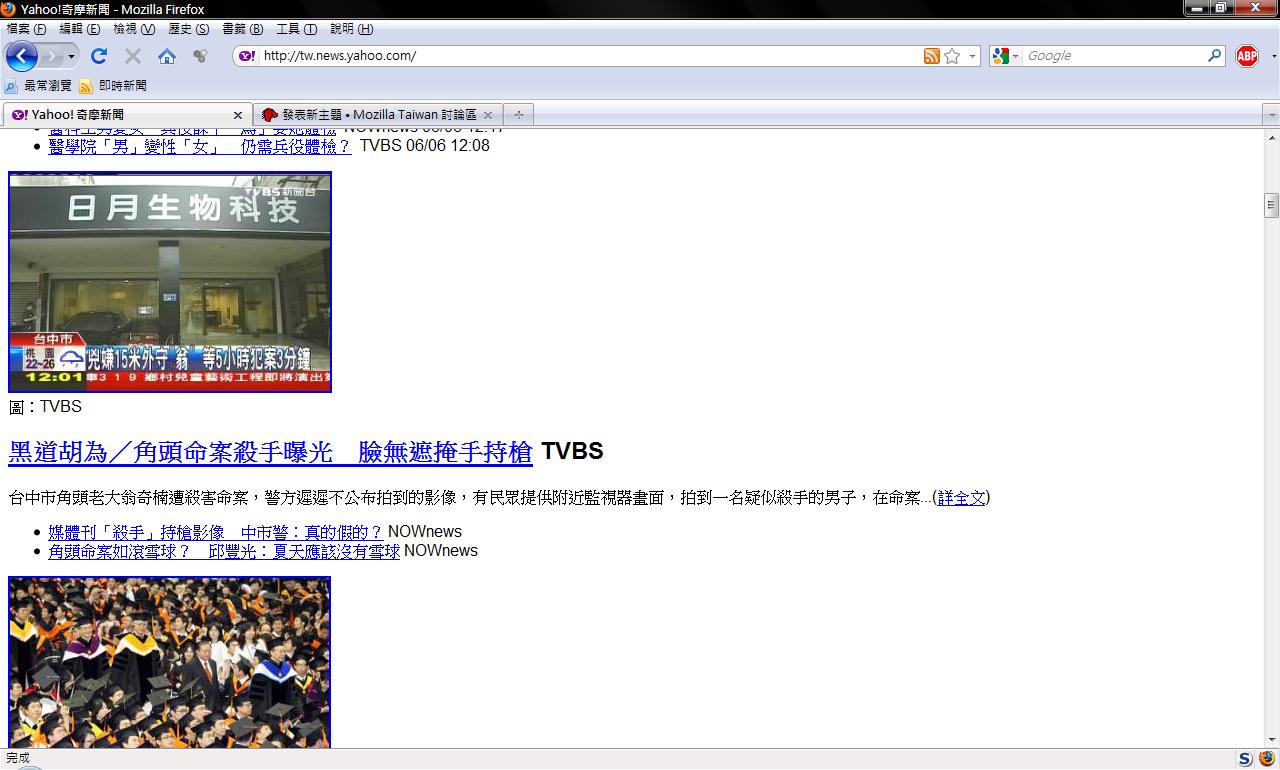Open a new tab with the plus button
The height and width of the screenshot is (770, 1280).
518,115
